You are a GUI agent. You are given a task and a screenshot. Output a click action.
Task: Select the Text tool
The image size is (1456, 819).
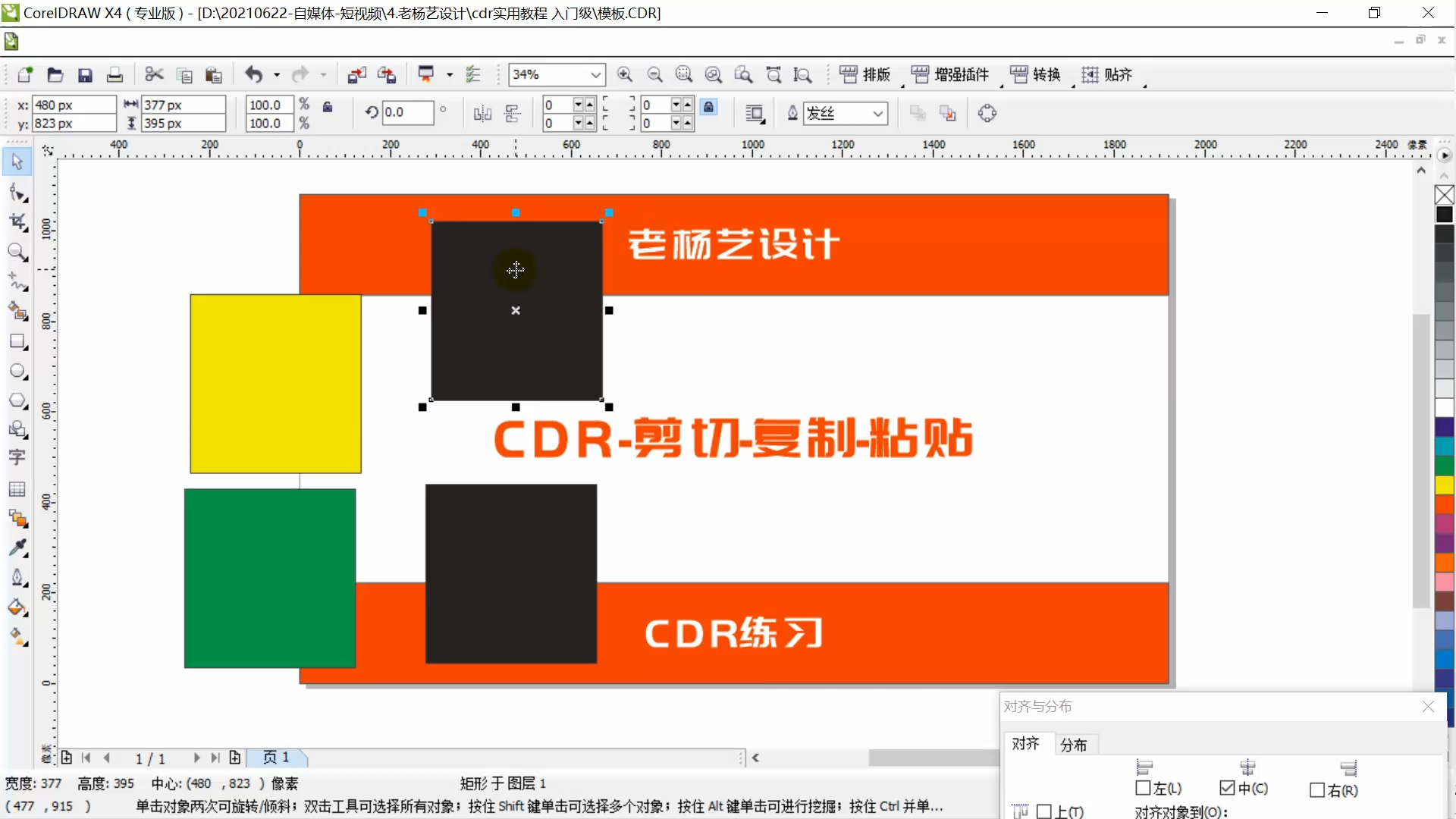18,457
